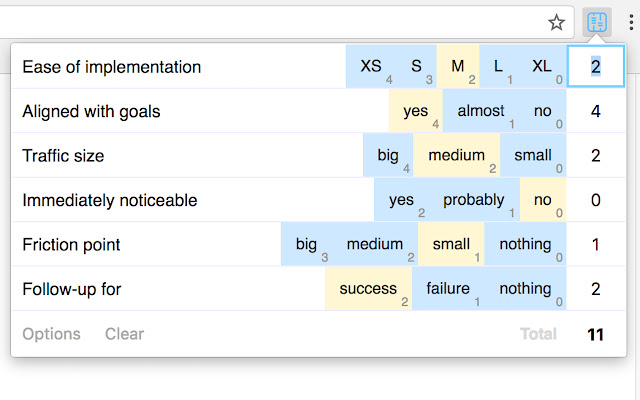
Task: Click the bookmark star icon
Action: point(557,22)
